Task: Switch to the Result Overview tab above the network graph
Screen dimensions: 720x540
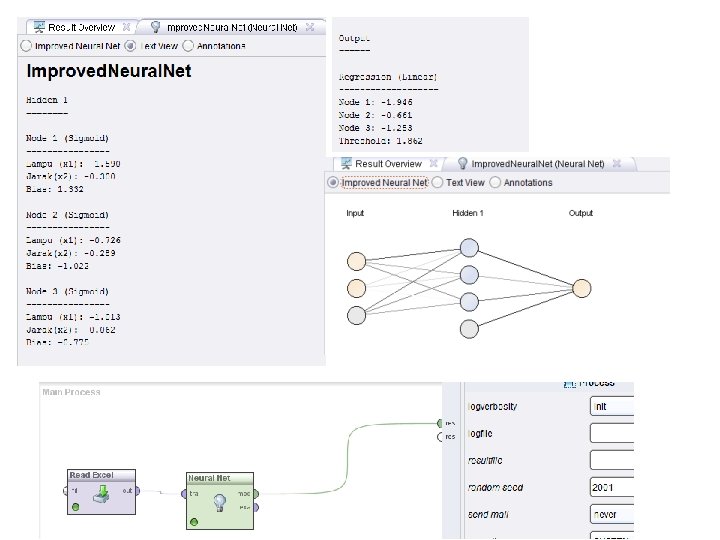Action: click(x=388, y=164)
